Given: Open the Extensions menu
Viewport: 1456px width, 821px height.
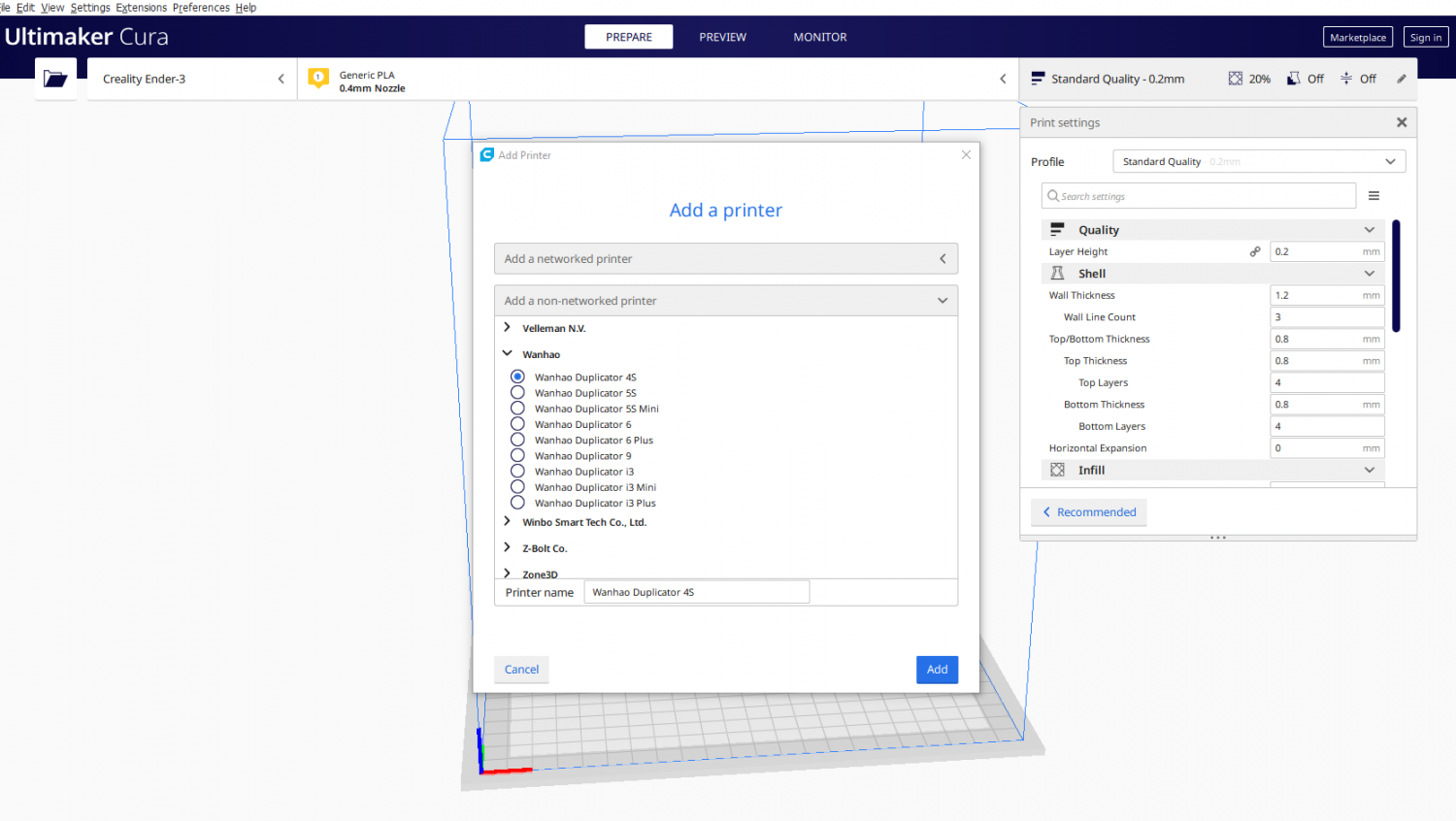Looking at the screenshot, I should [x=142, y=8].
